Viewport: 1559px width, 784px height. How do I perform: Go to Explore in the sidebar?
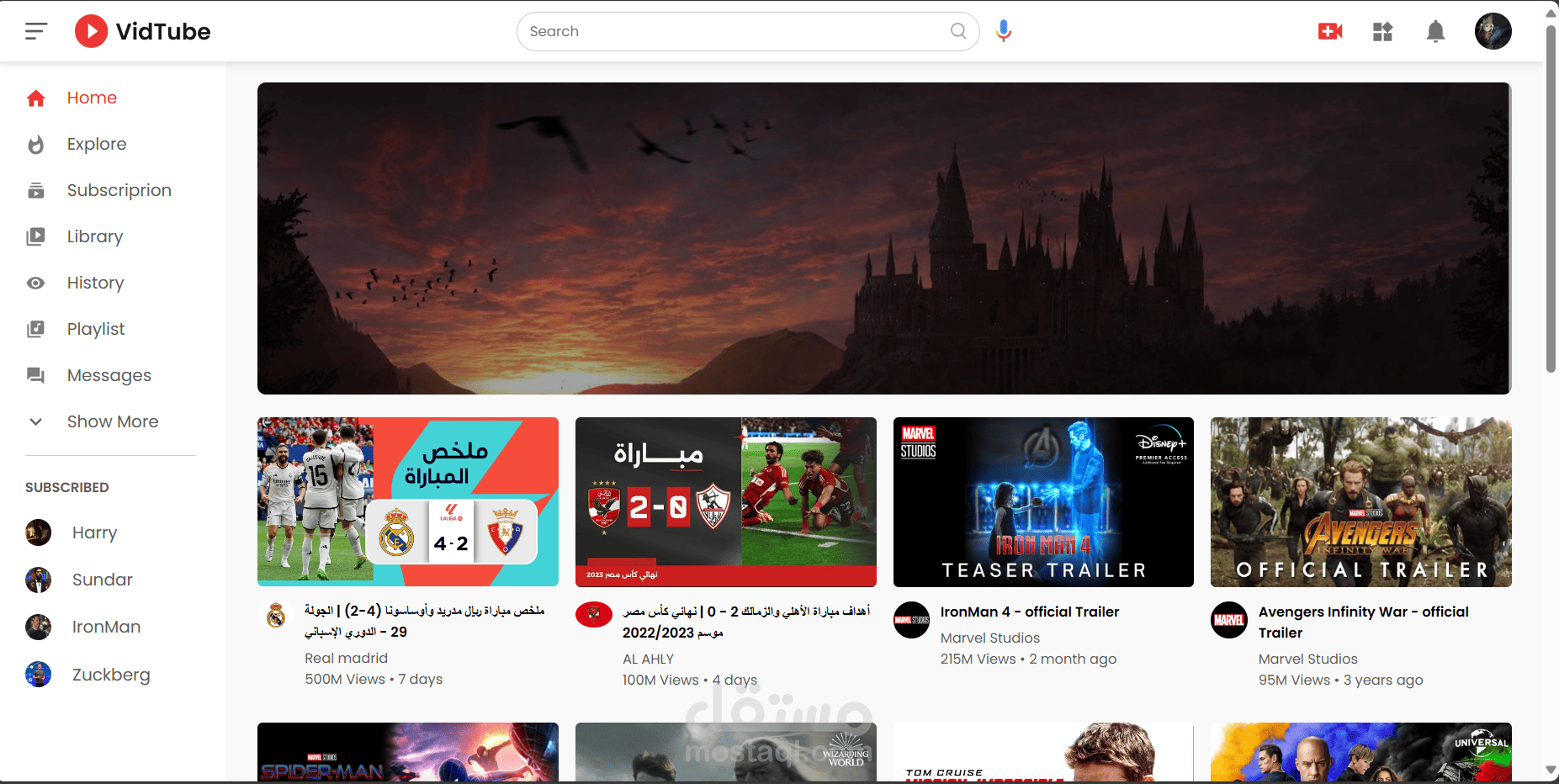point(97,144)
